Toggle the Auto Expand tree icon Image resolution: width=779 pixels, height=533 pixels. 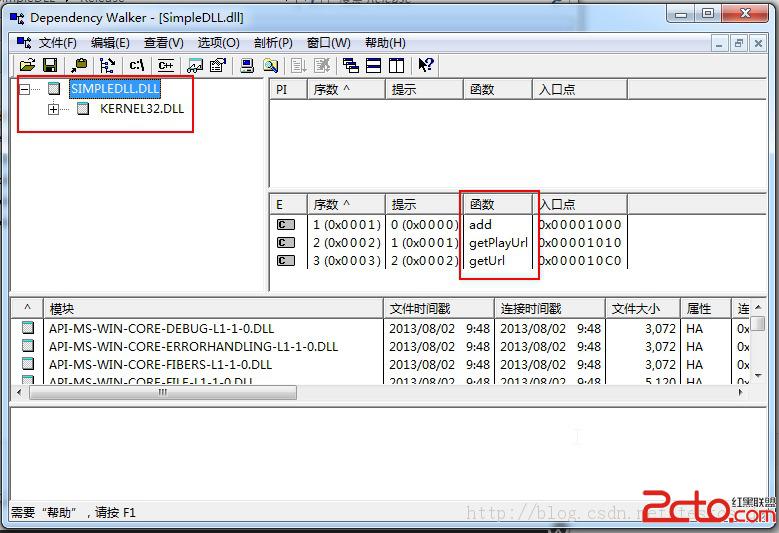tap(107, 65)
